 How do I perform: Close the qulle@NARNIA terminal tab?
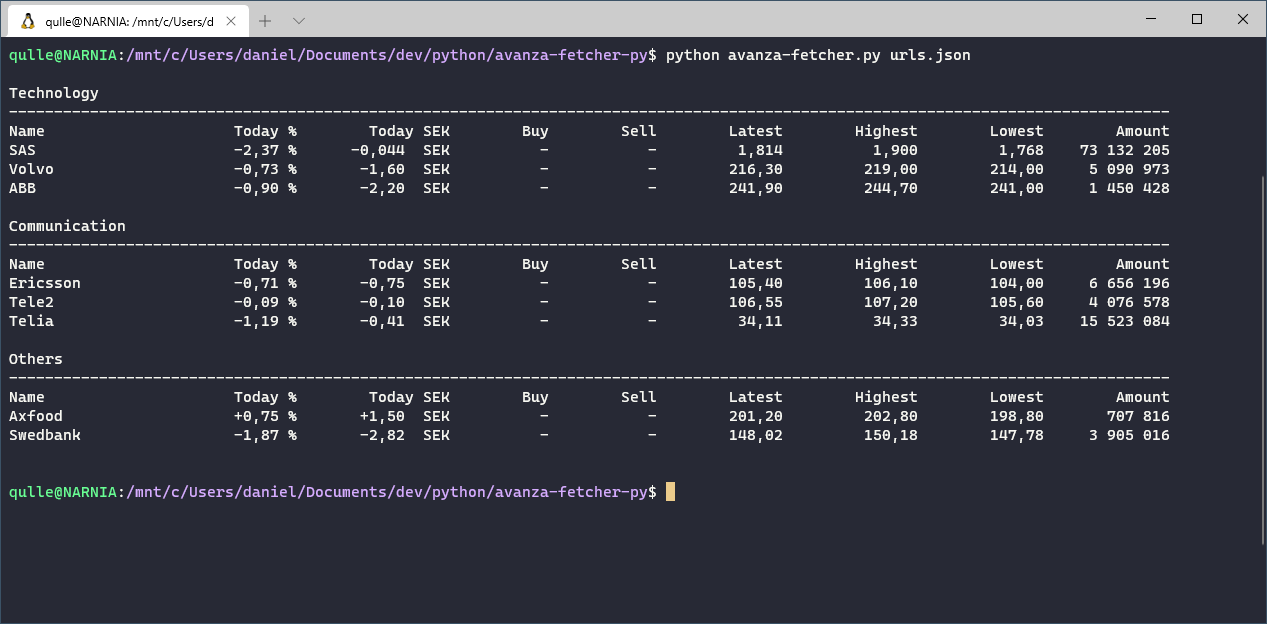click(232, 20)
